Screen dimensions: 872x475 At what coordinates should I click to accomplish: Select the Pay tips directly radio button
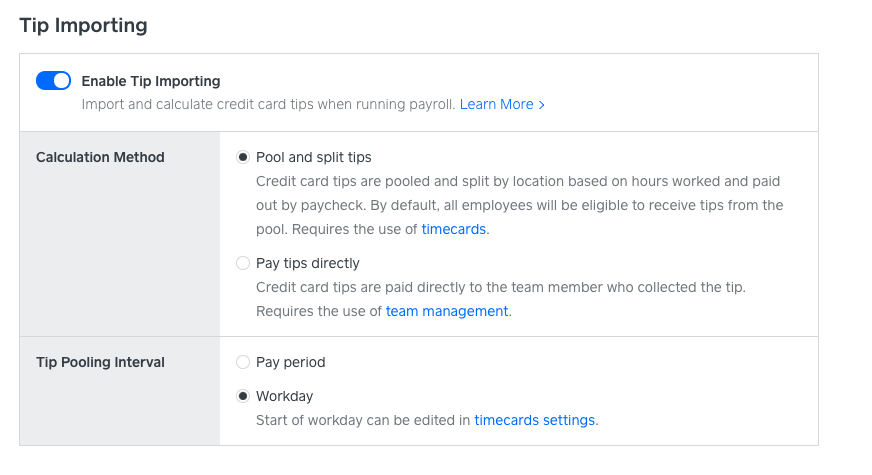243,263
